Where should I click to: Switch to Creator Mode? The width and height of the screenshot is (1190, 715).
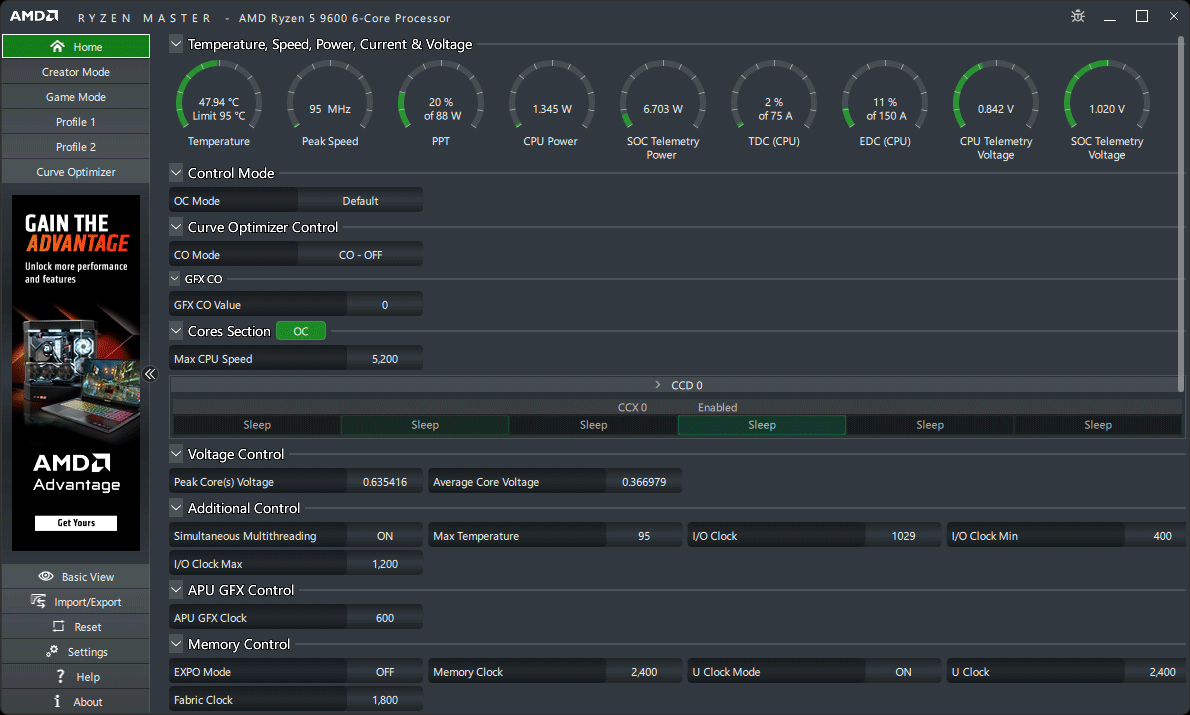pos(76,71)
